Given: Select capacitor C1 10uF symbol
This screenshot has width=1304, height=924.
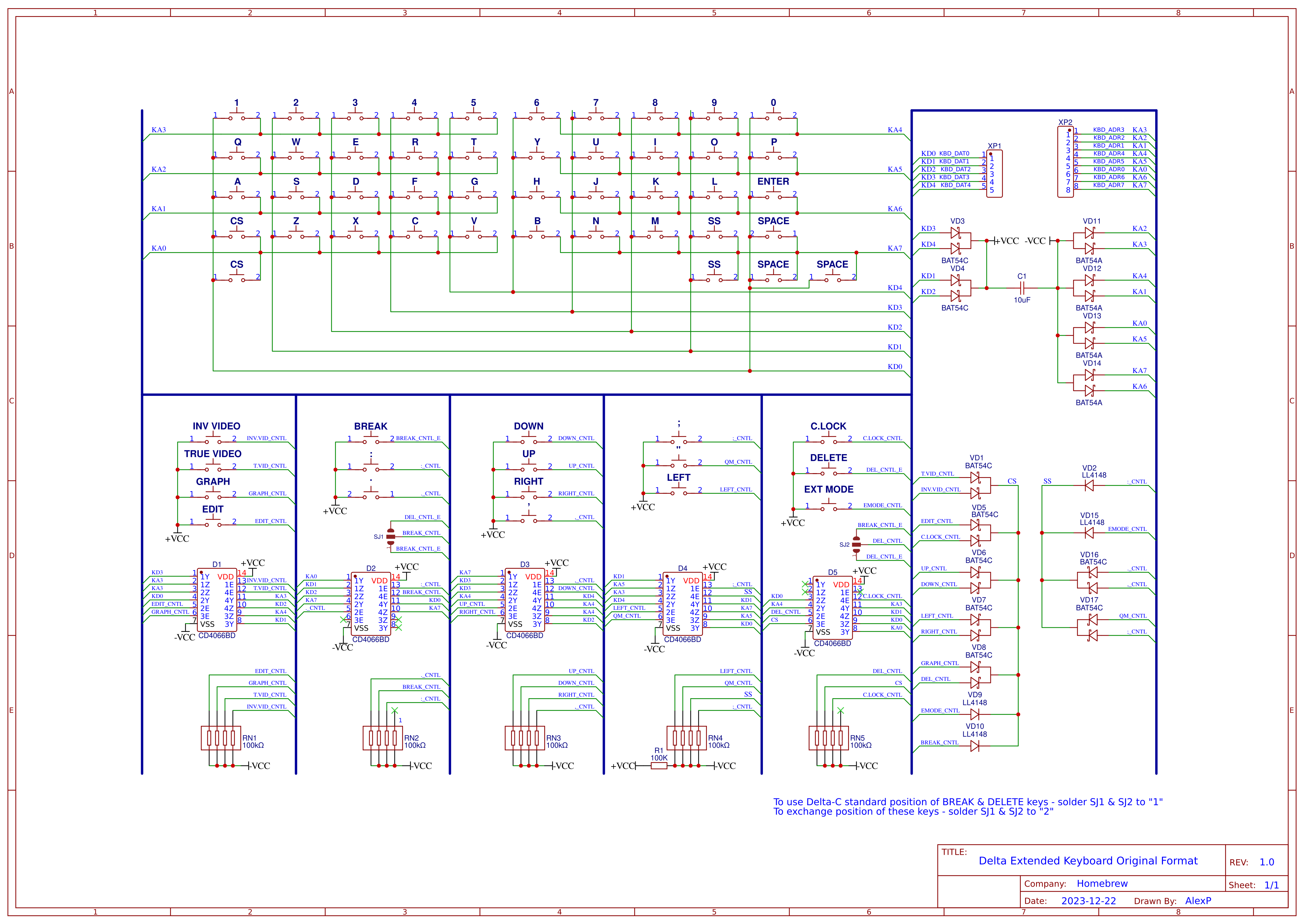Looking at the screenshot, I should click(x=1022, y=289).
